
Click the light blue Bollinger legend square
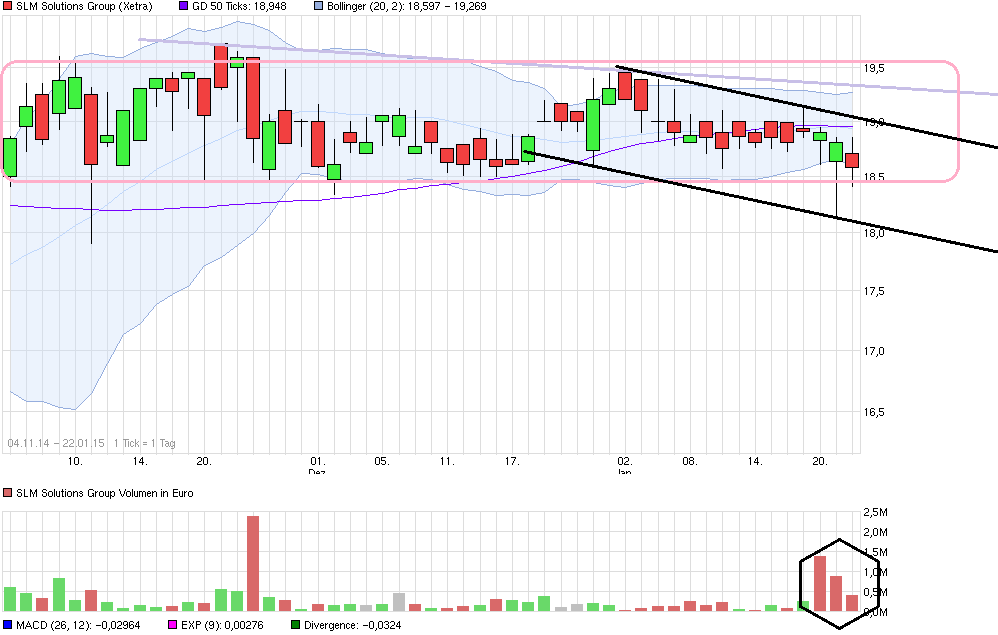[319, 6]
